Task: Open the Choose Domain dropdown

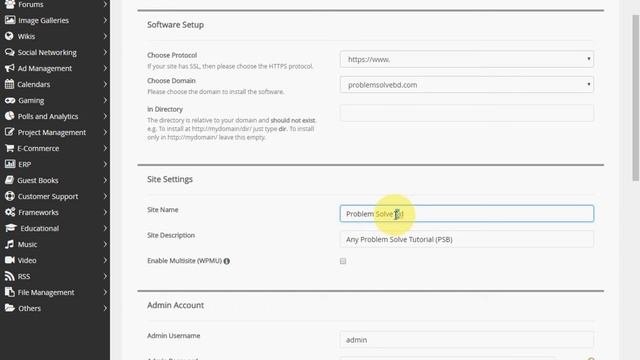Action: coord(467,84)
